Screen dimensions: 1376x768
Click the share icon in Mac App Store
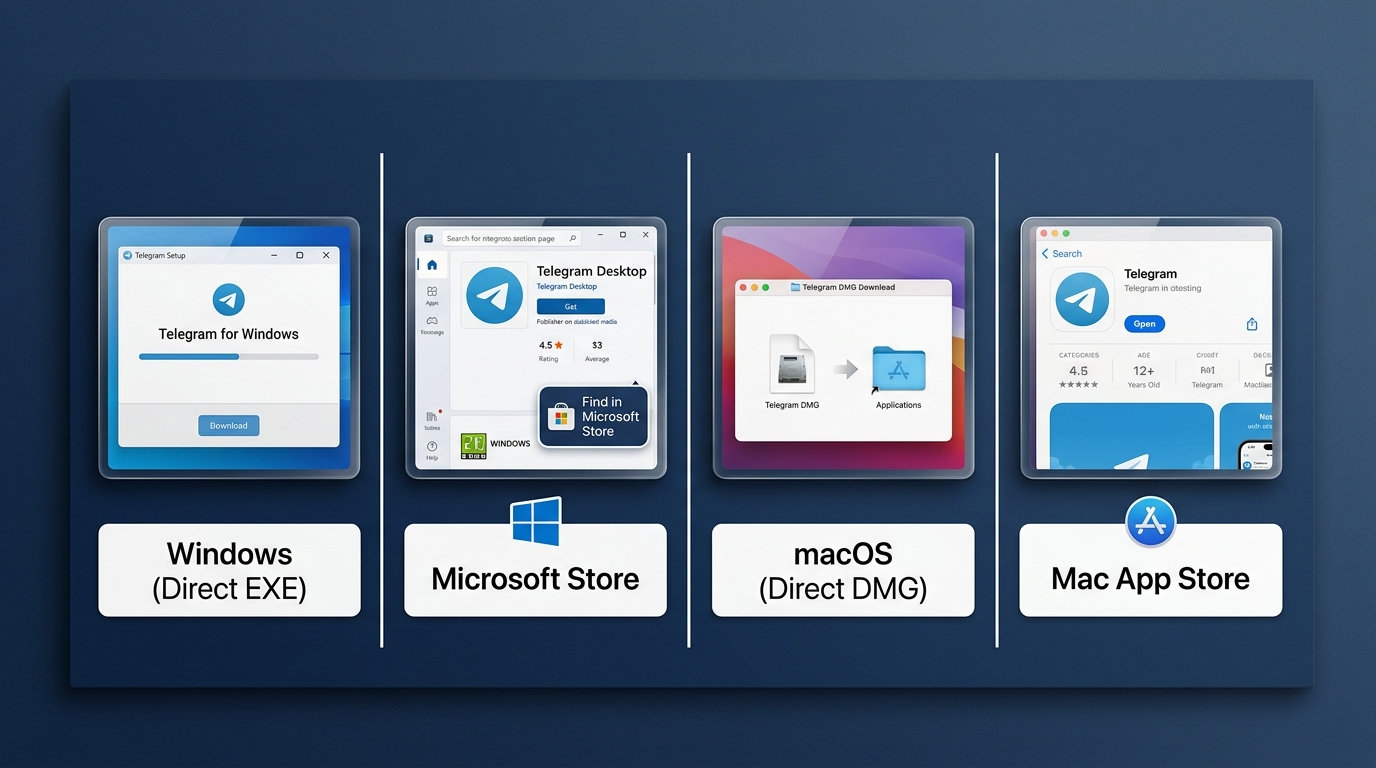(x=1252, y=324)
